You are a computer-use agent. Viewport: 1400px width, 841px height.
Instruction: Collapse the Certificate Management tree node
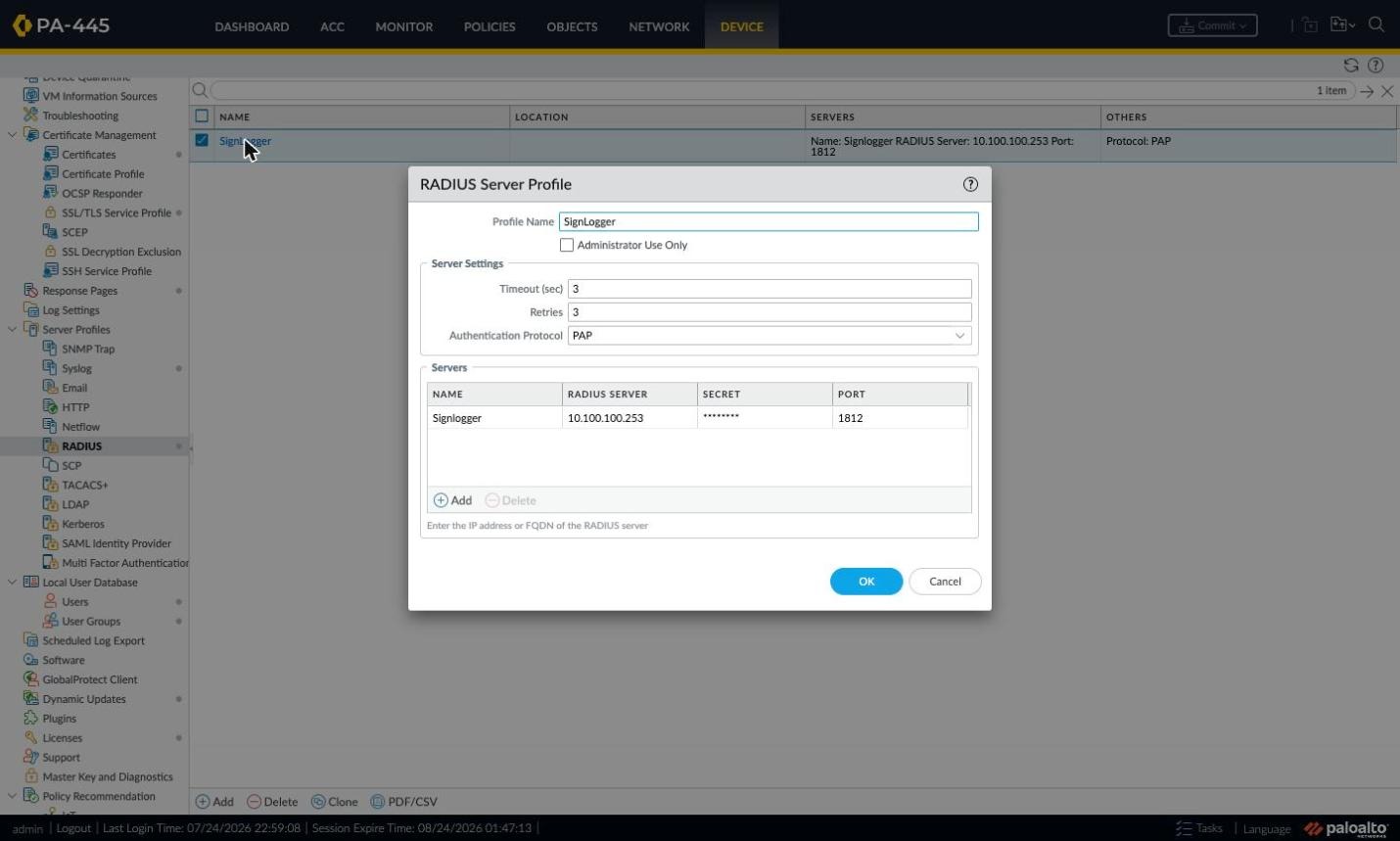[x=12, y=134]
